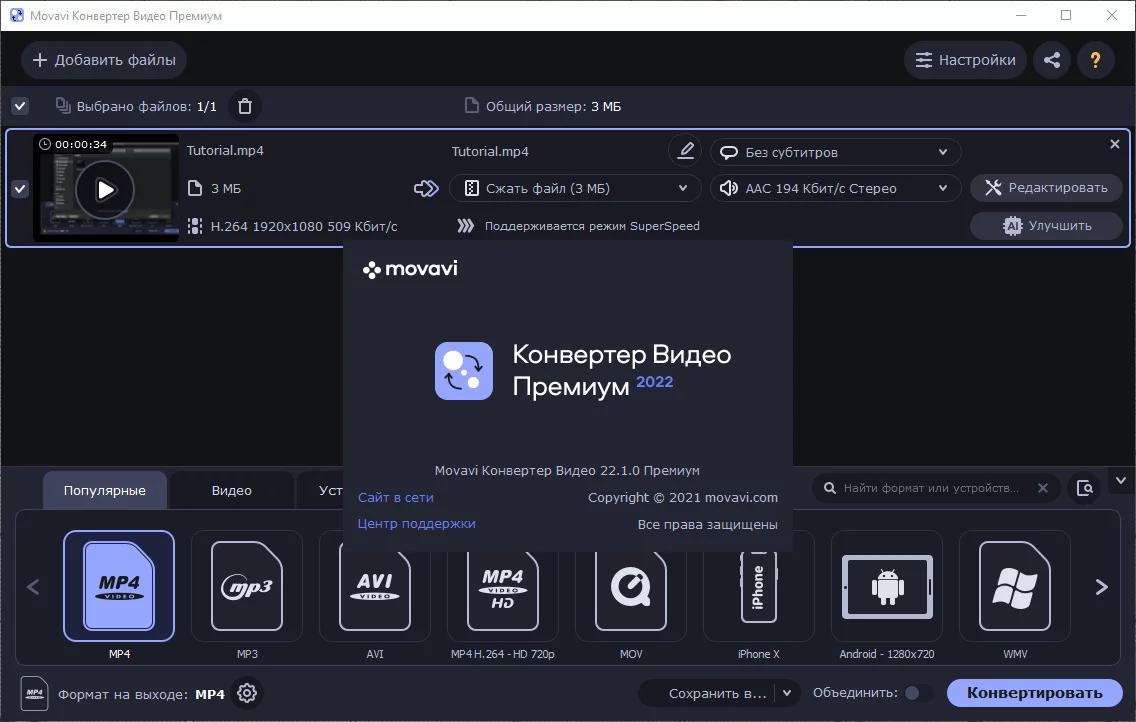The image size is (1136, 722).
Task: Click the Movavi logo in the about dialog
Action: tap(410, 269)
